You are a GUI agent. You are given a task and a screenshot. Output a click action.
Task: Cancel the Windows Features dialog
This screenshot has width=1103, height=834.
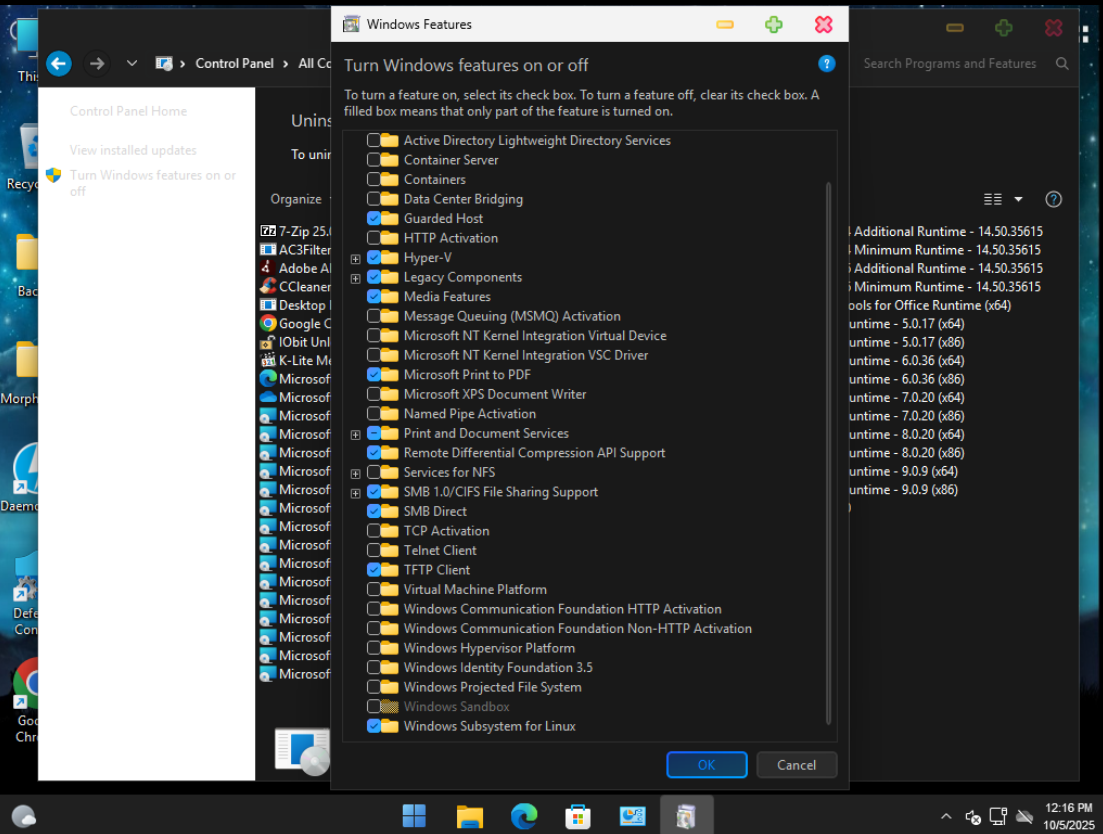pos(796,765)
